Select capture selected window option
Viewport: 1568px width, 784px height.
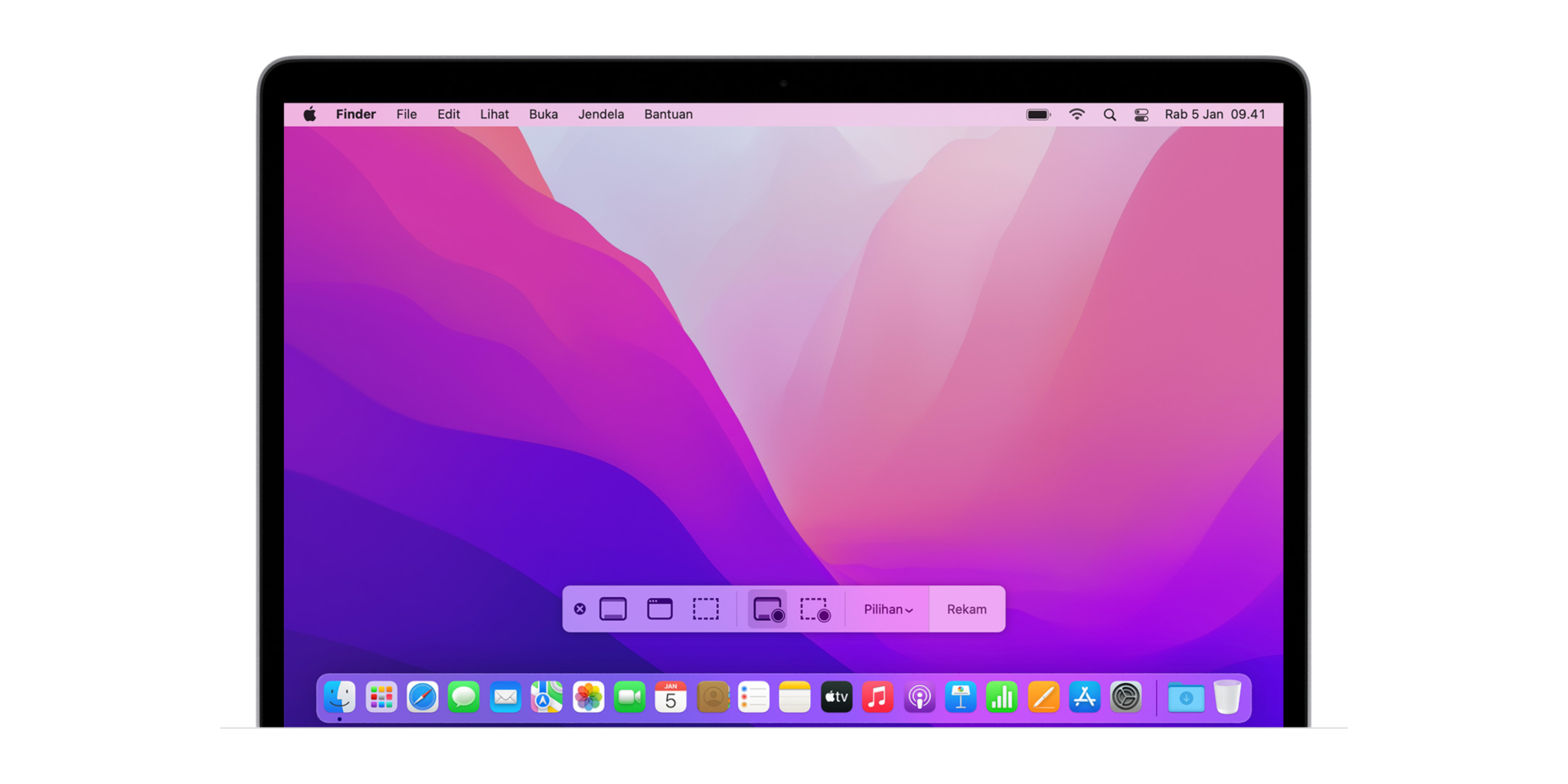[x=660, y=609]
